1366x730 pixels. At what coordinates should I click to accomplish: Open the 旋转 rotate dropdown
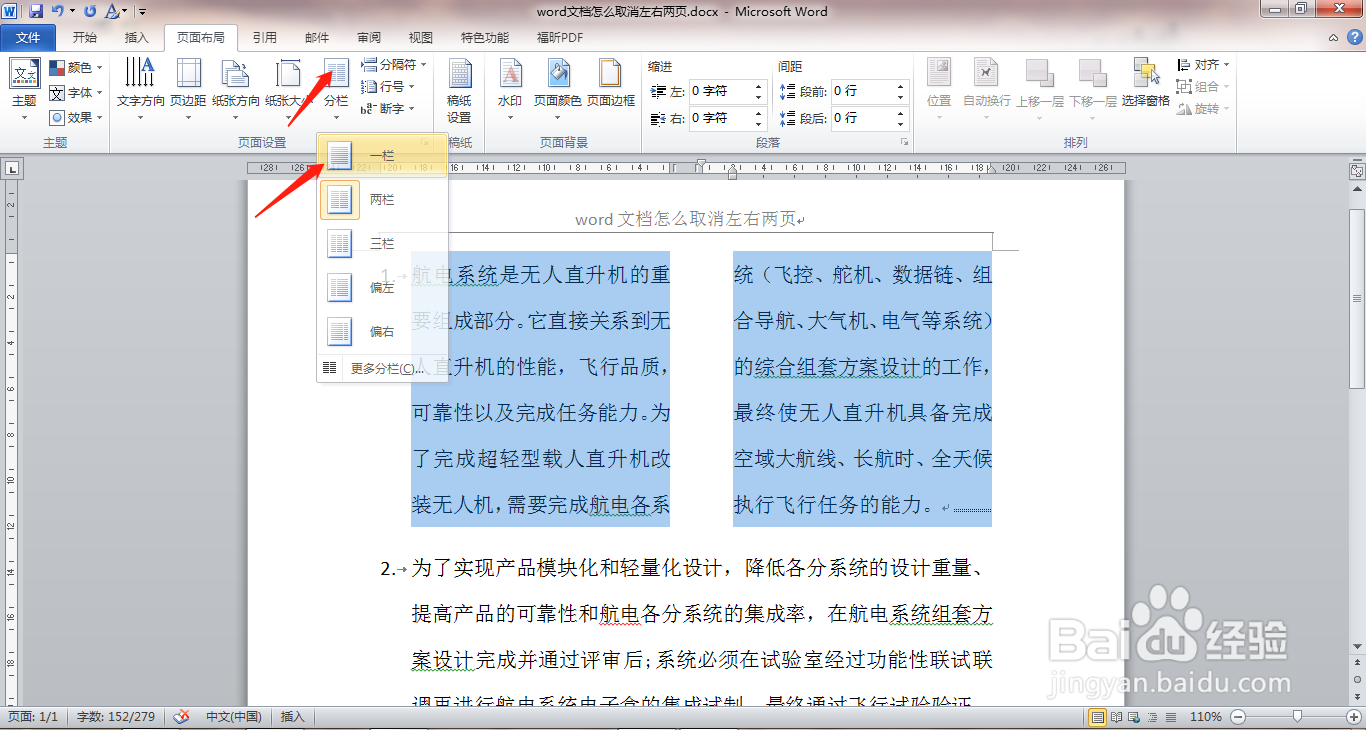tap(1203, 109)
